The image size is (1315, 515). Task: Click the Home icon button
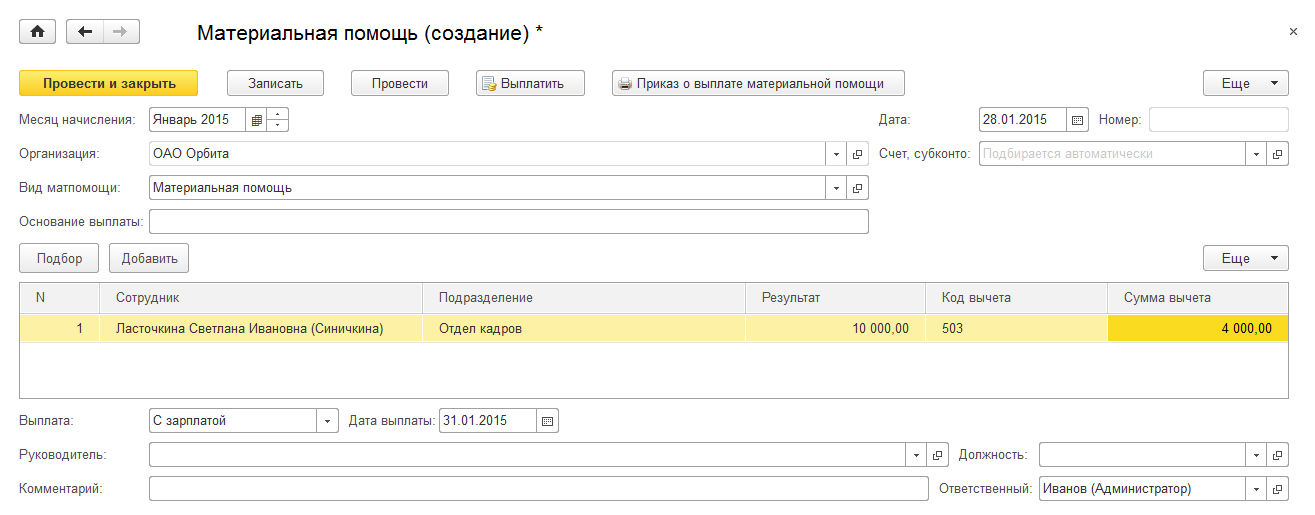[x=38, y=32]
